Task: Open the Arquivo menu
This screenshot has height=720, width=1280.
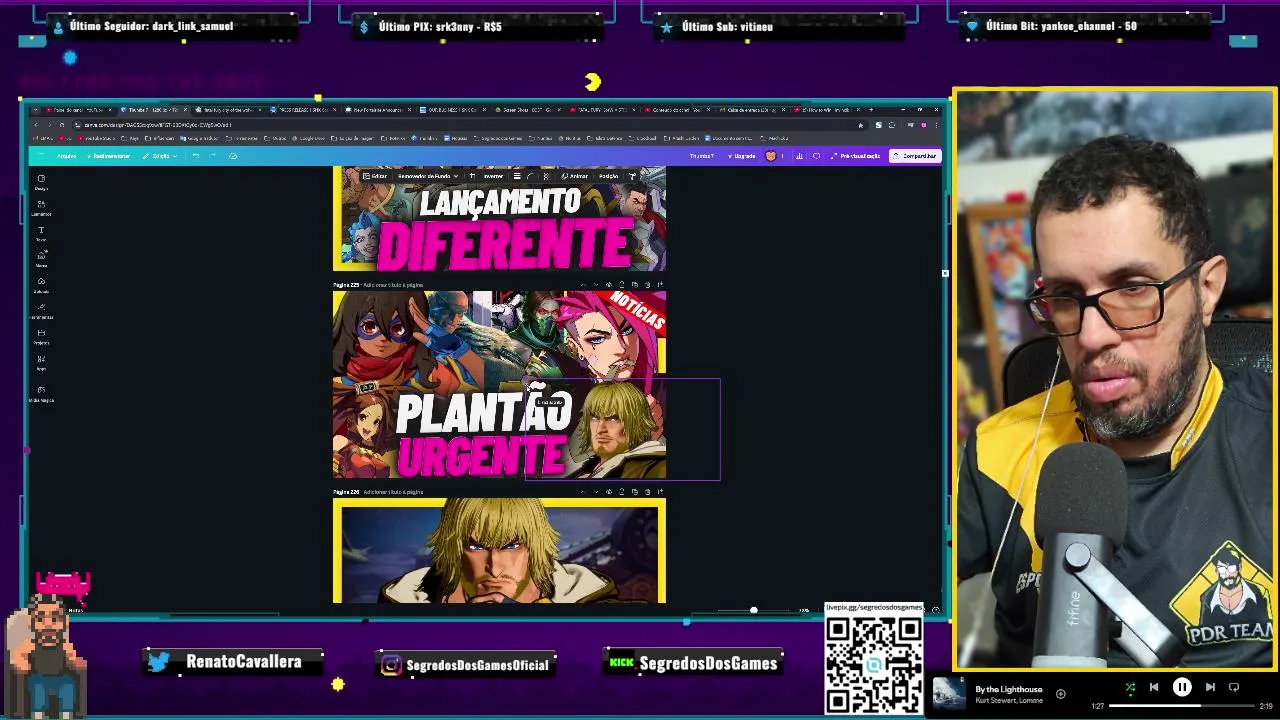Action: [66, 156]
